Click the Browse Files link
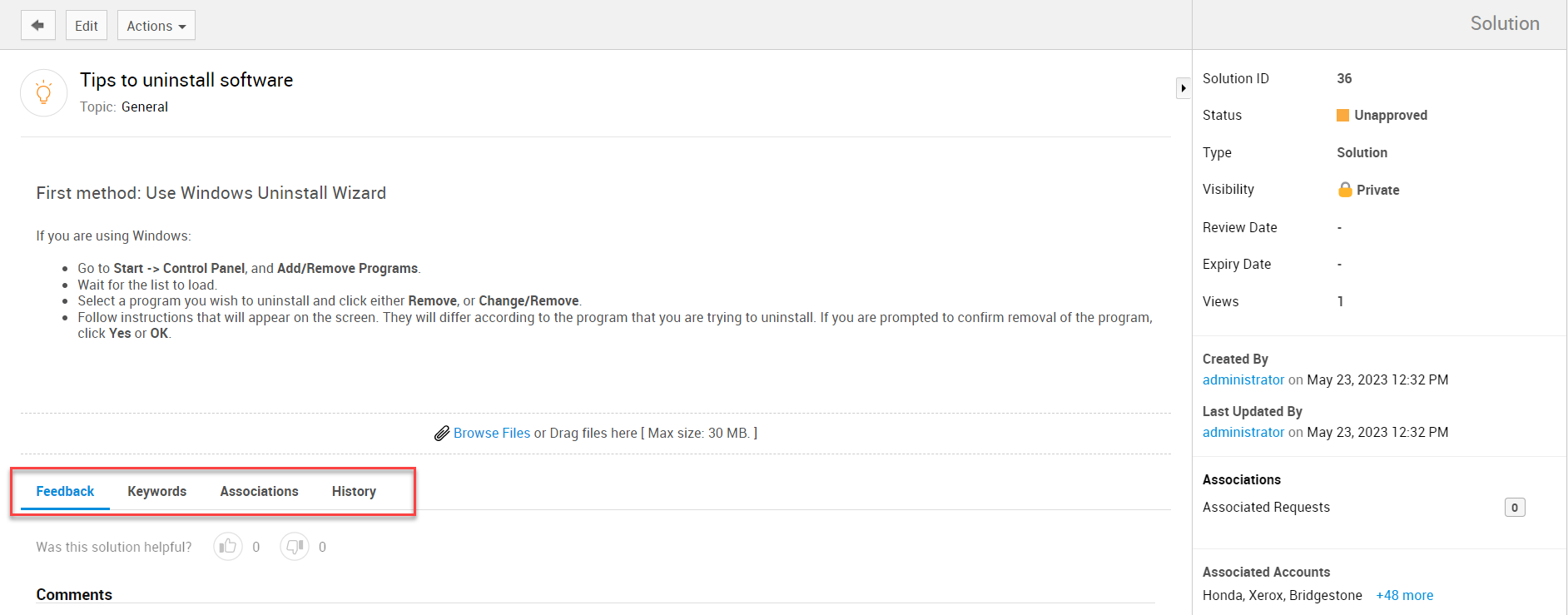The image size is (1568, 615). [491, 433]
